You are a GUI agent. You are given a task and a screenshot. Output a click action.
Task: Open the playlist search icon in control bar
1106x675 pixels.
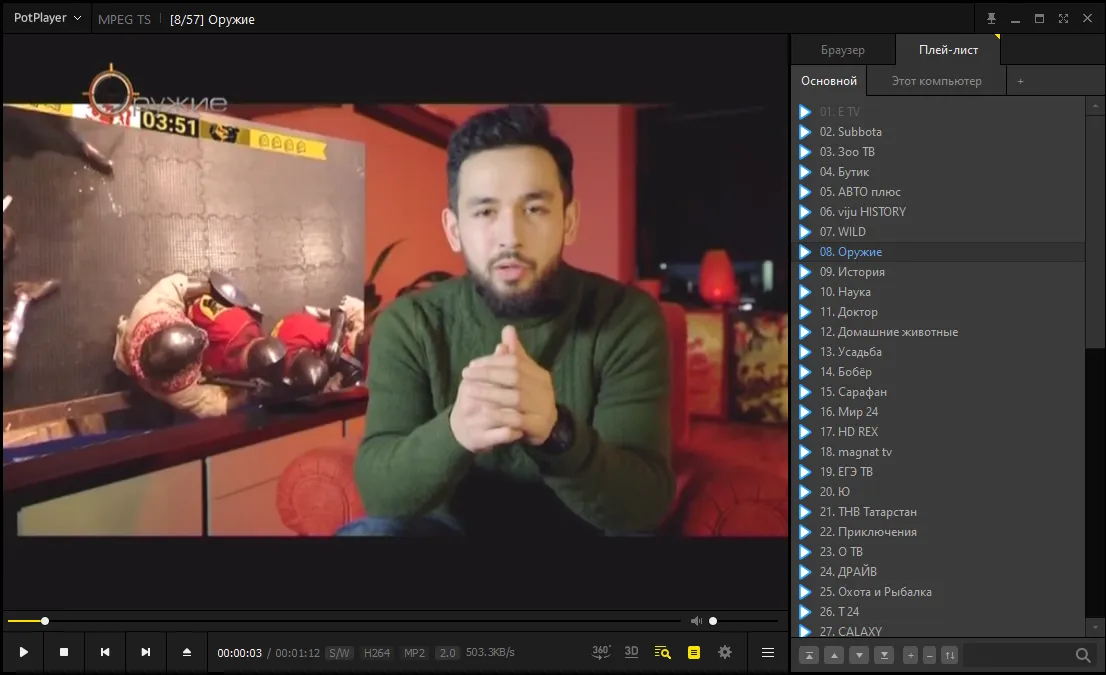662,652
